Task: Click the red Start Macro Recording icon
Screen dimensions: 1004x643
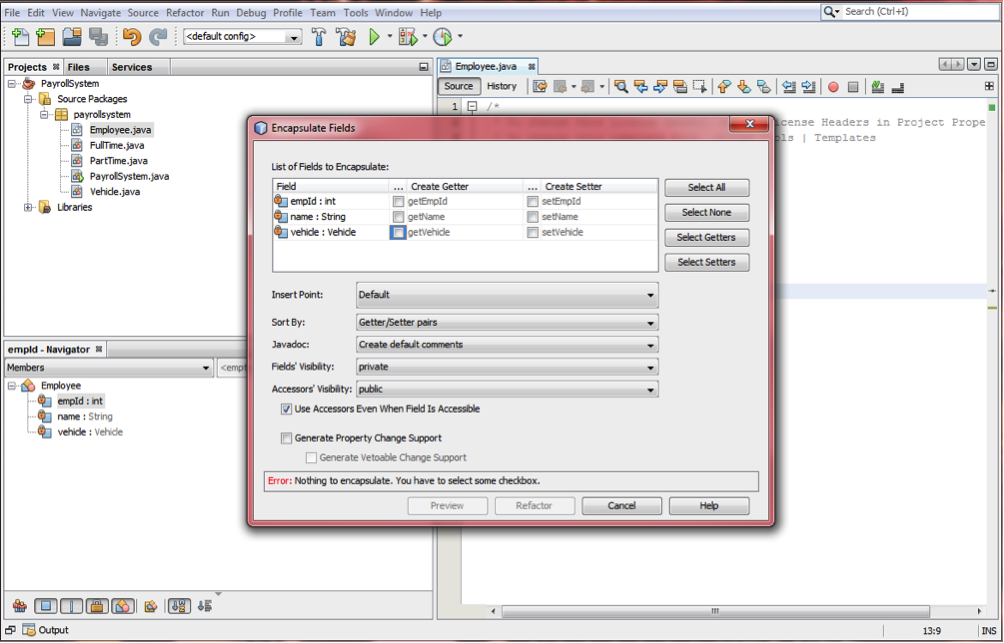Action: point(833,87)
